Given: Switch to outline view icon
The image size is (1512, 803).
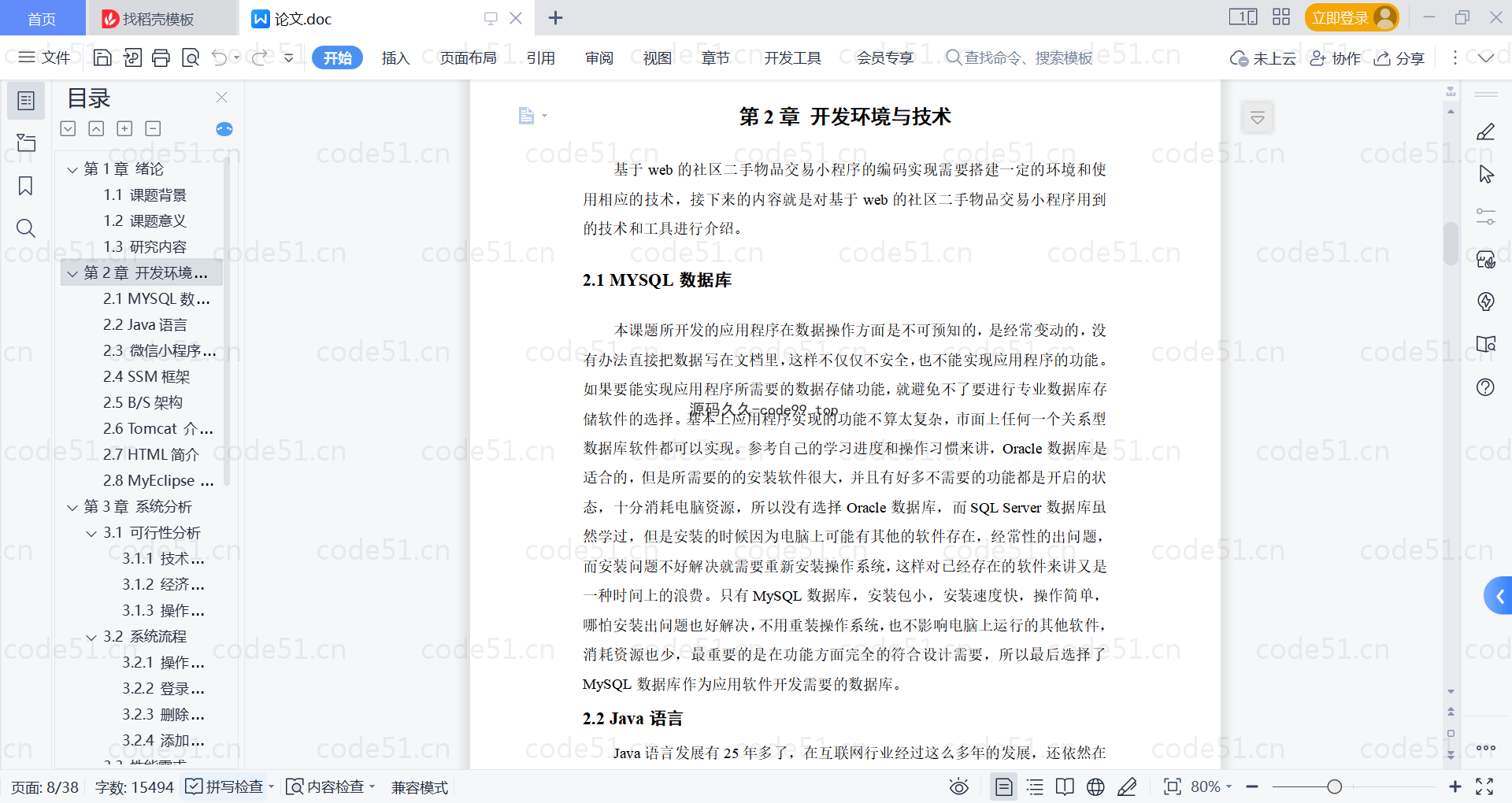Looking at the screenshot, I should pos(1035,786).
